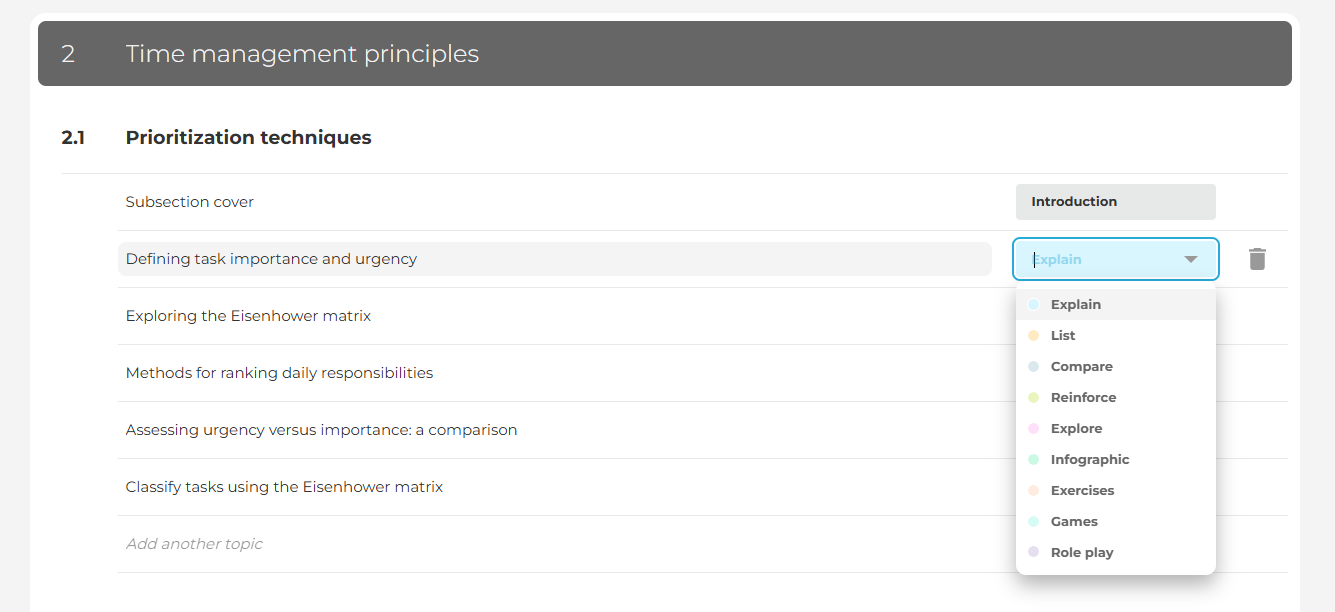Edit 'Defining task importance and urgency' topic text
This screenshot has width=1335, height=612.
coord(271,259)
